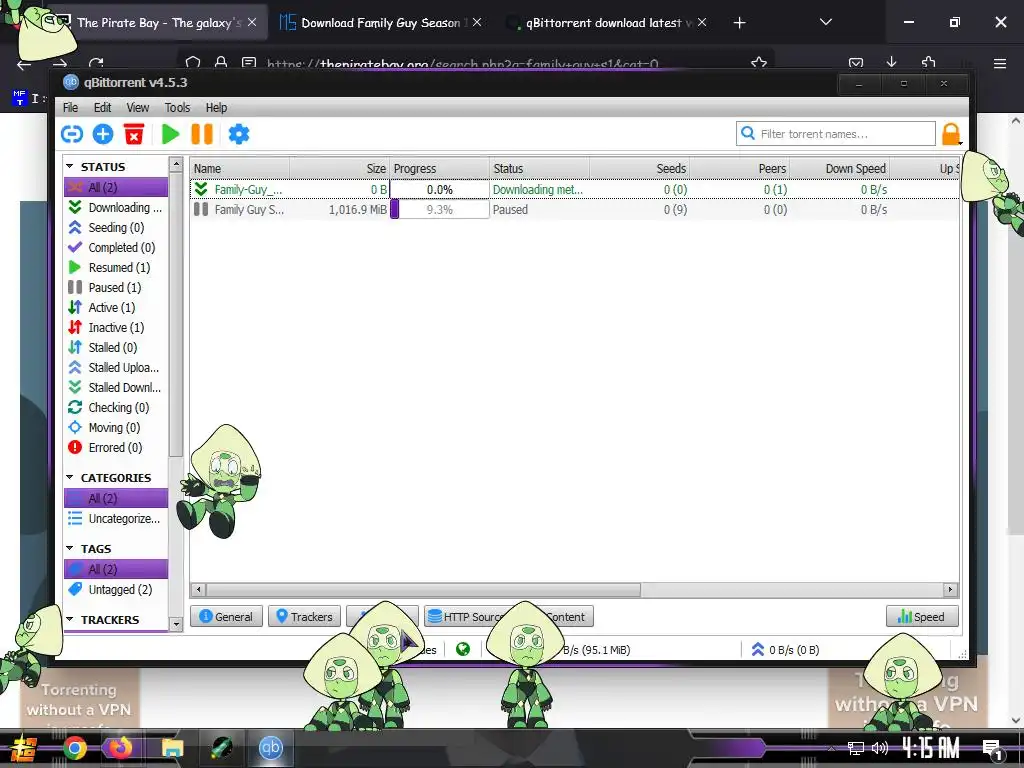Click the volume icon in system tray
The image size is (1024, 768).
880,748
